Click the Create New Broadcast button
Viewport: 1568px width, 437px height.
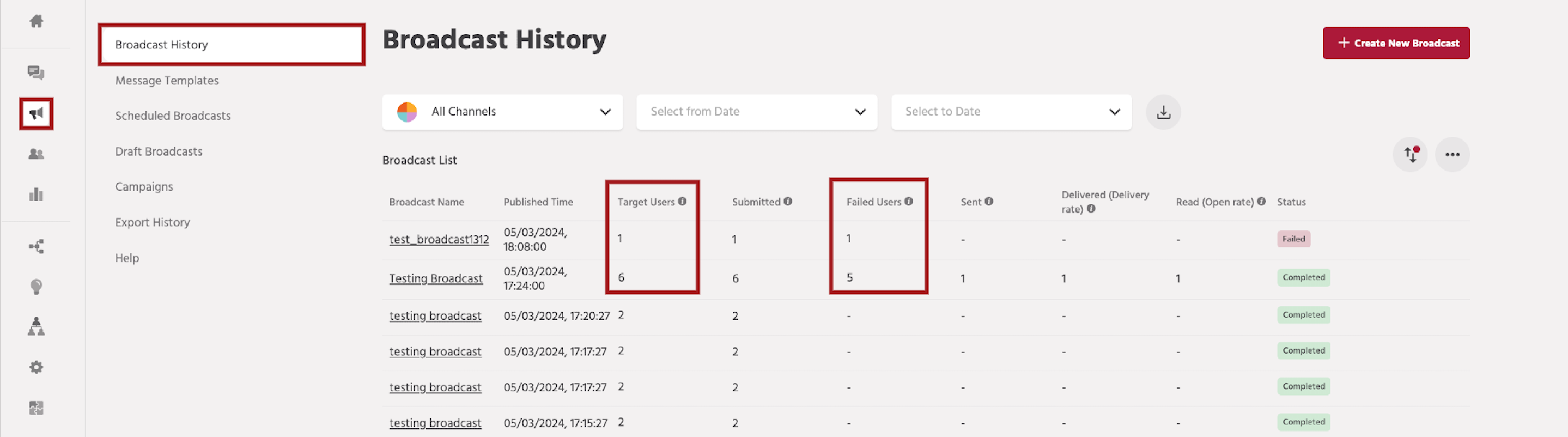point(1396,43)
